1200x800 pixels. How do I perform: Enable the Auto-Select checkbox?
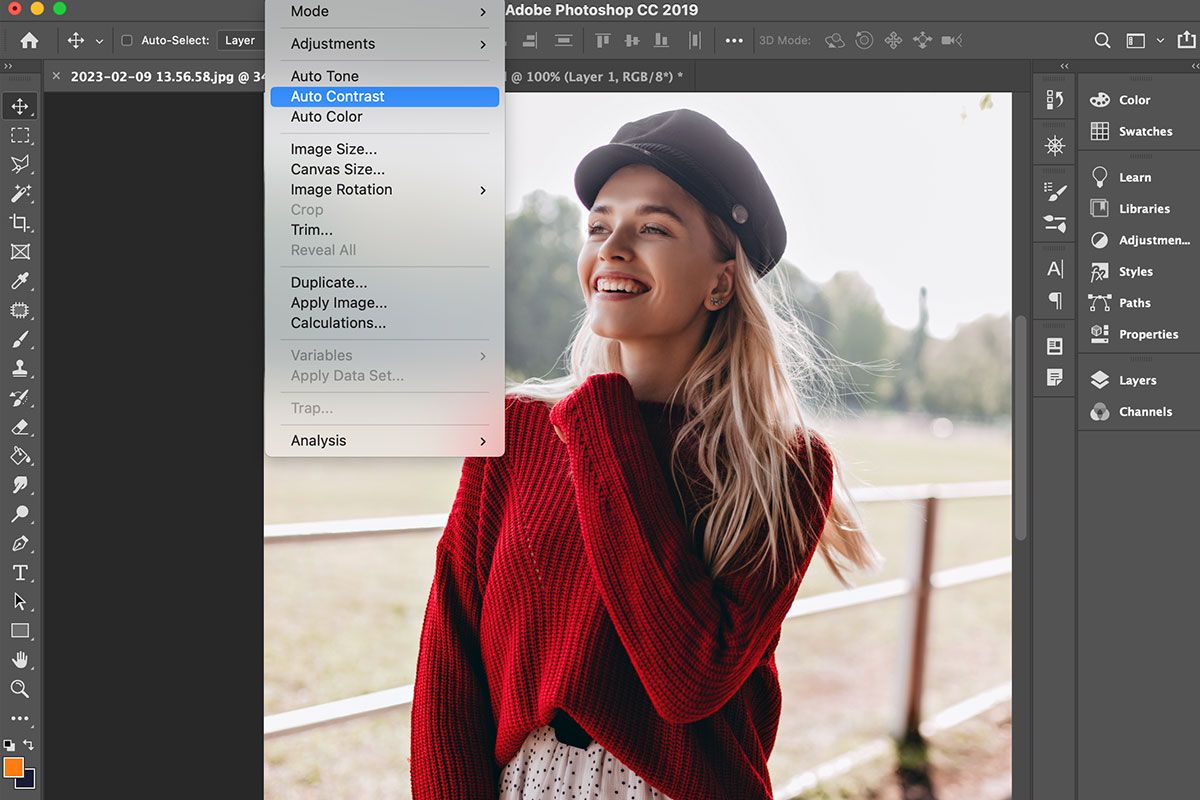click(127, 40)
